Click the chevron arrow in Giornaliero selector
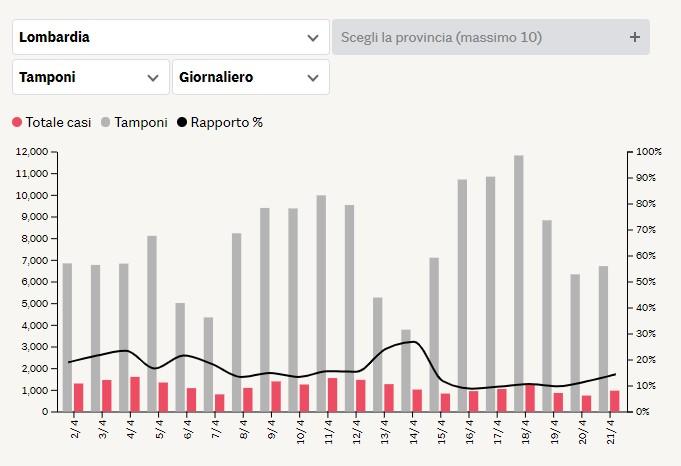This screenshot has height=466, width=681. pos(313,77)
